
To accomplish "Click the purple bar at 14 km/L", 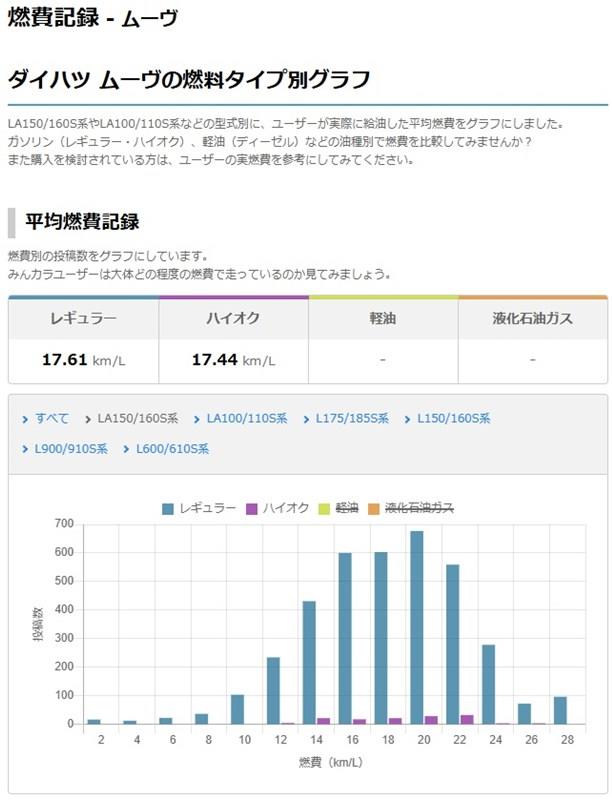I will pyautogui.click(x=323, y=721).
